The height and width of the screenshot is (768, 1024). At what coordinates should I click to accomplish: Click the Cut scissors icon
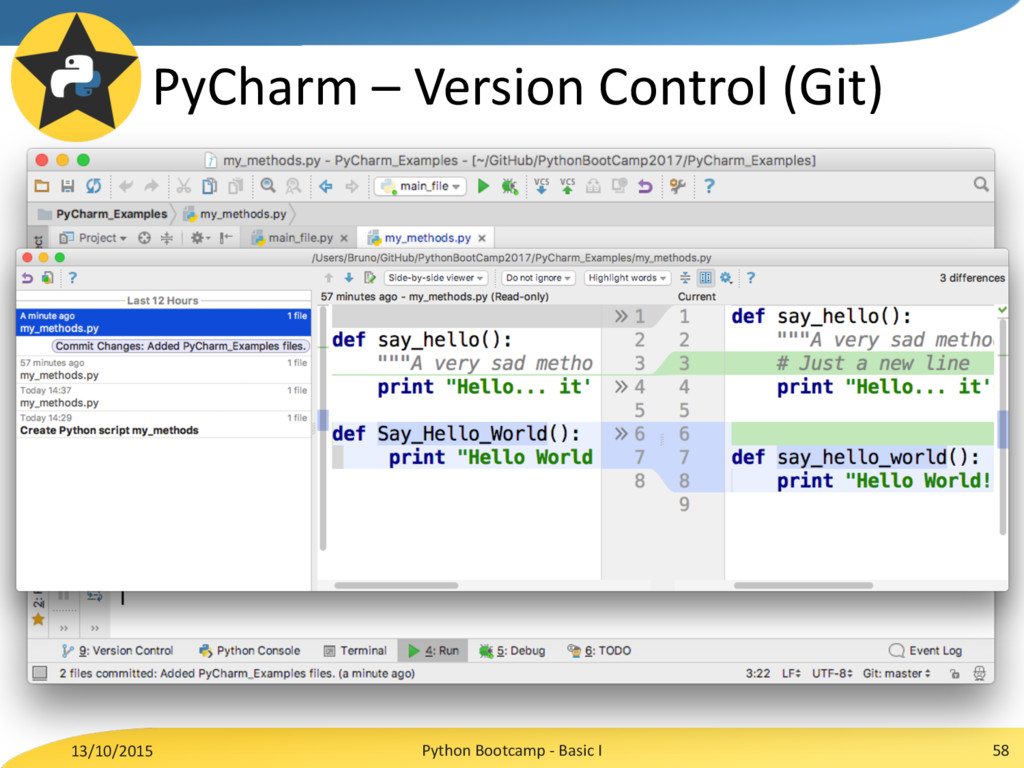tap(184, 186)
